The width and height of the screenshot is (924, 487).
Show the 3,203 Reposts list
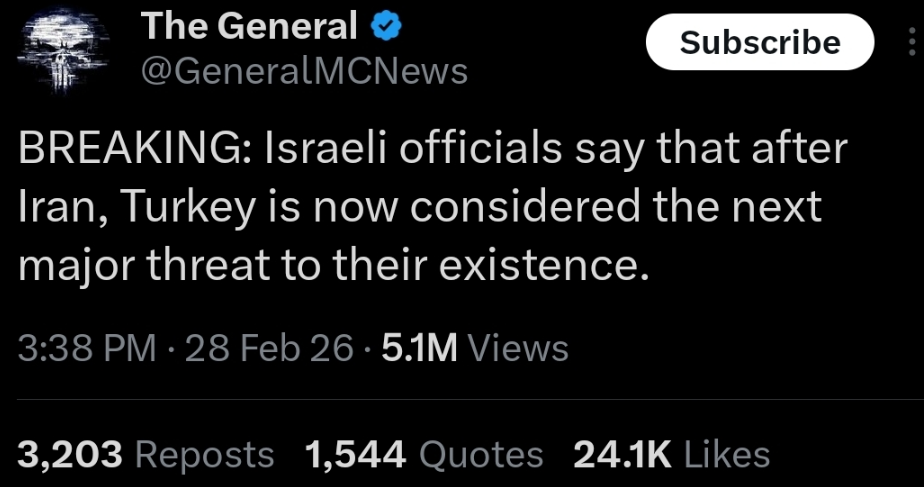146,454
